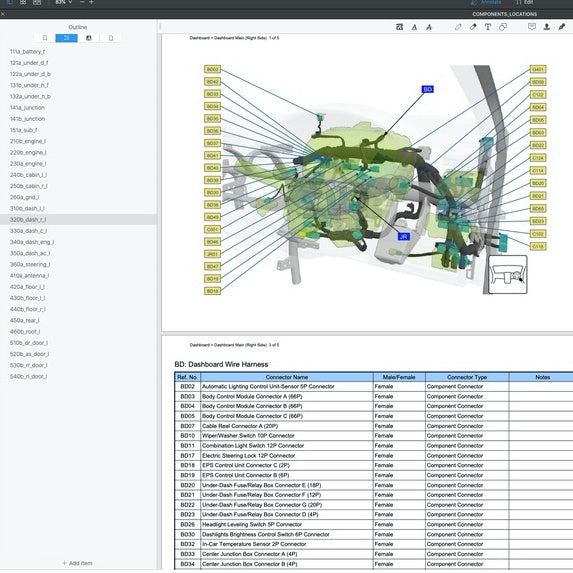Switch to Edit mode tab
Screen dimensions: 573x573
[524, 2]
